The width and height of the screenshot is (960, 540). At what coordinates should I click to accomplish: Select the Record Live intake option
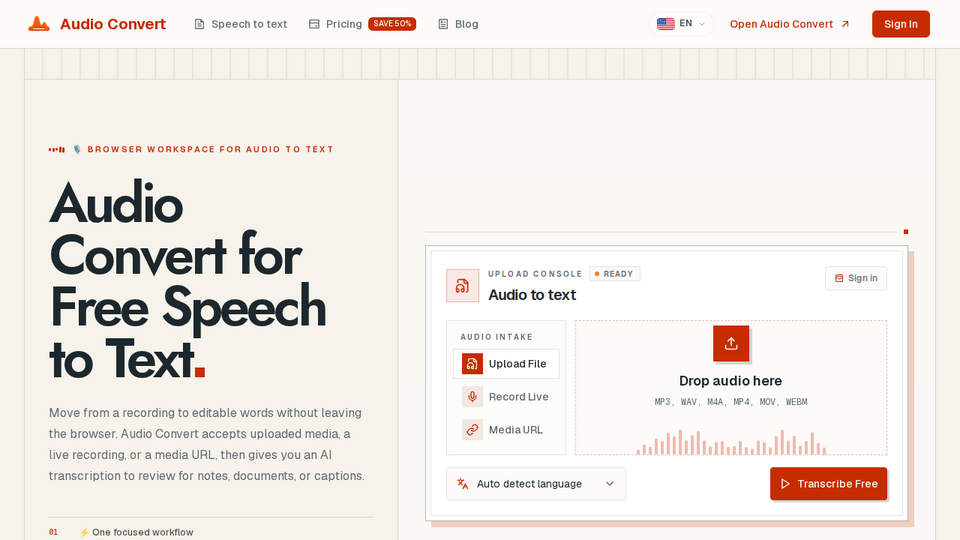pos(506,397)
